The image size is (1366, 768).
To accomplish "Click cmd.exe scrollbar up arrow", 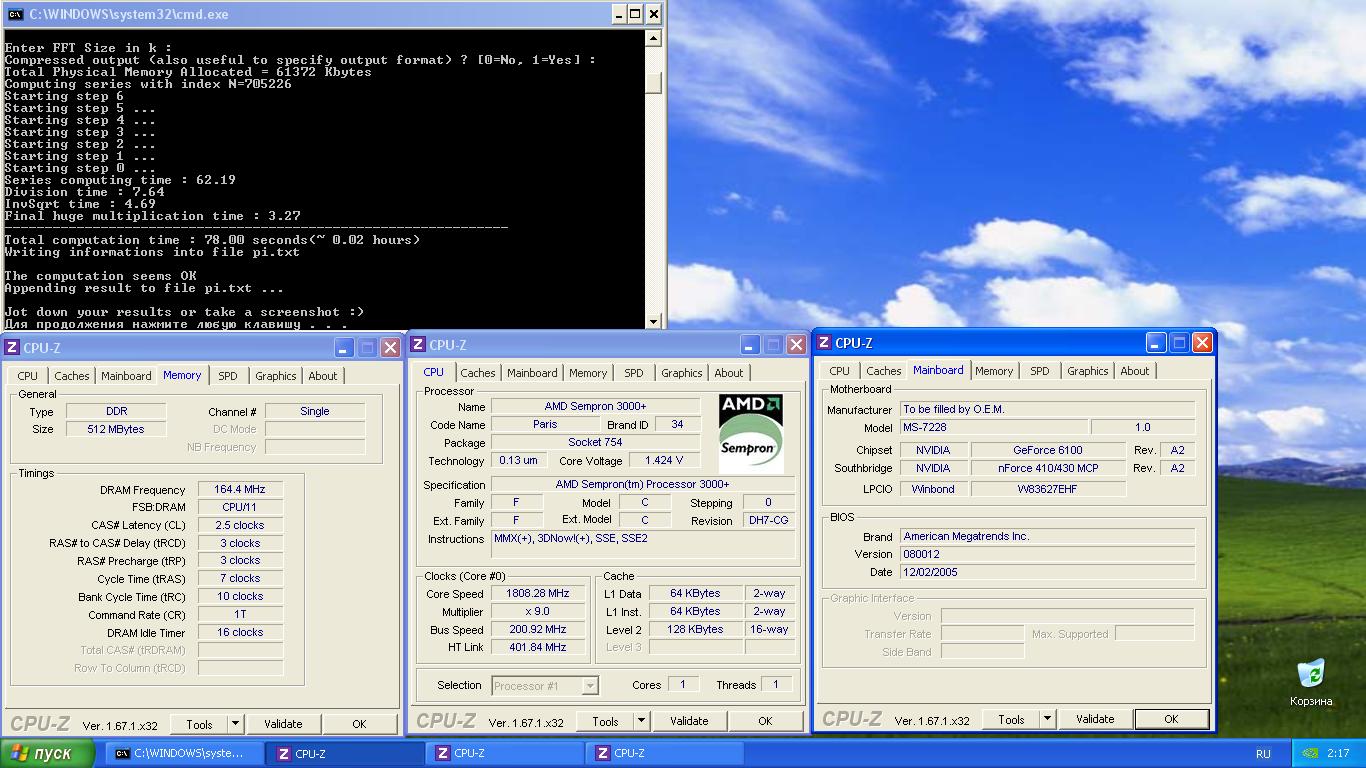I will 654,39.
